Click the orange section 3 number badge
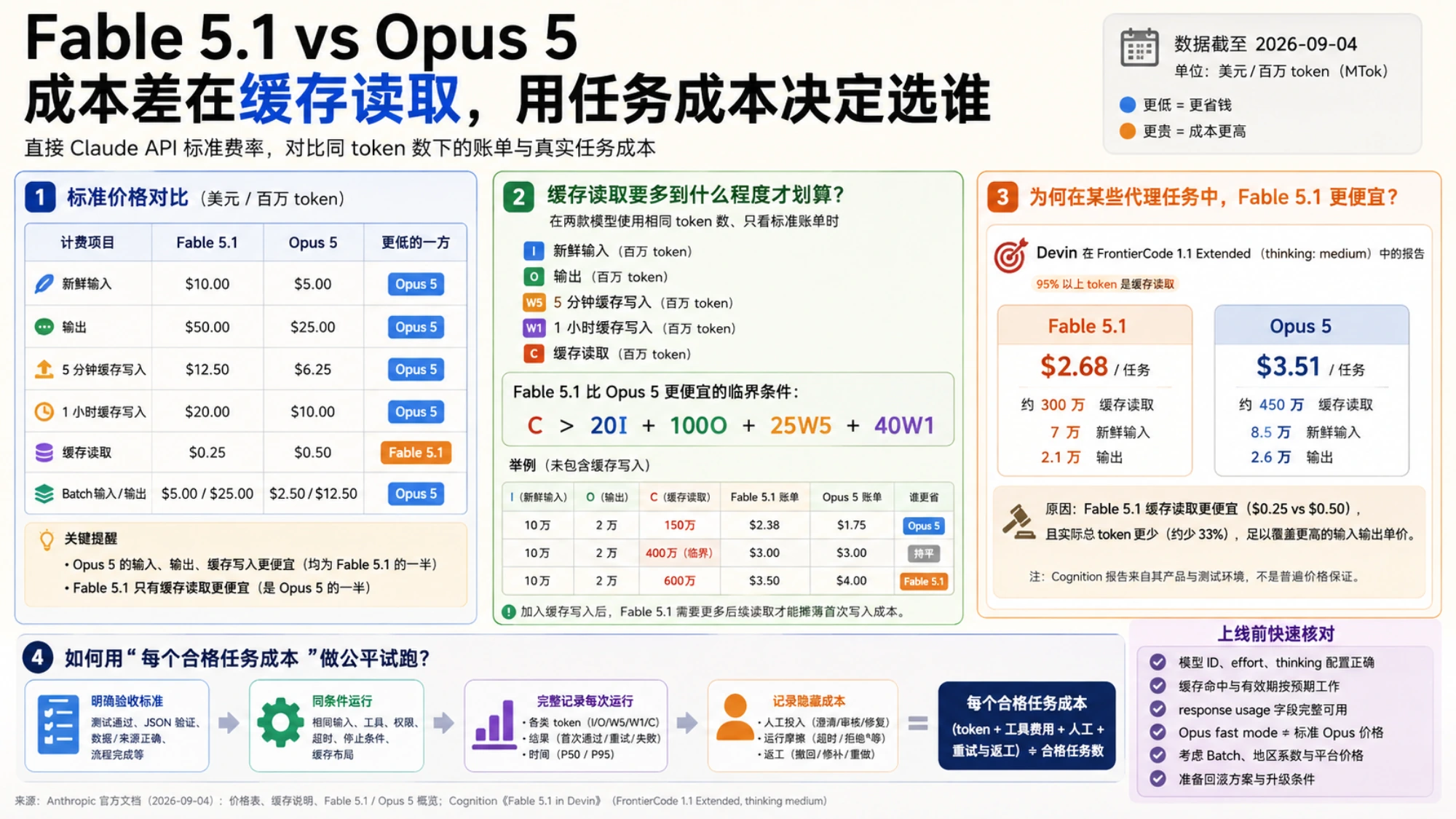Viewport: 1456px width, 819px height. [1002, 197]
